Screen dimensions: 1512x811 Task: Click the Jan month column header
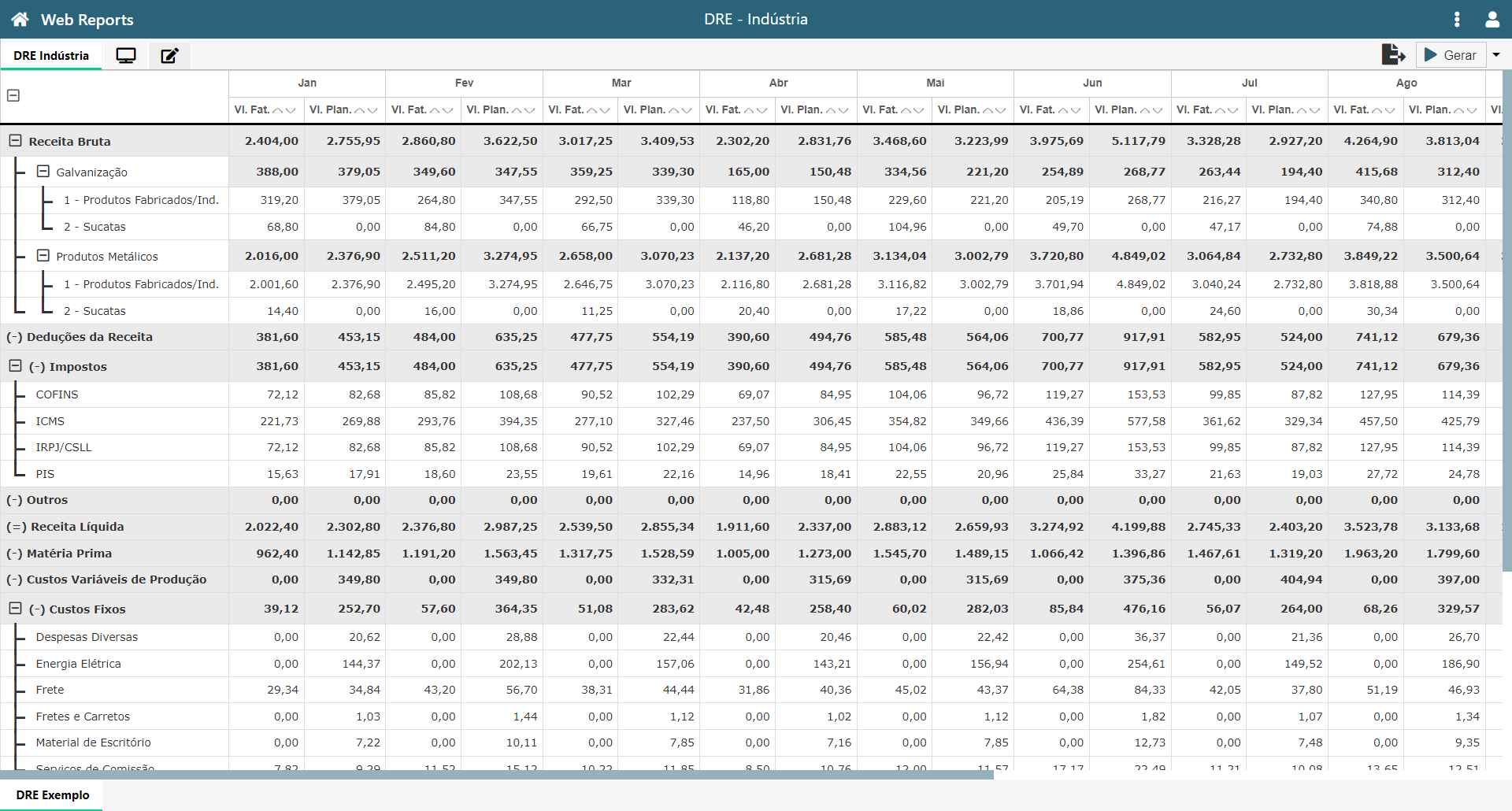[x=307, y=83]
